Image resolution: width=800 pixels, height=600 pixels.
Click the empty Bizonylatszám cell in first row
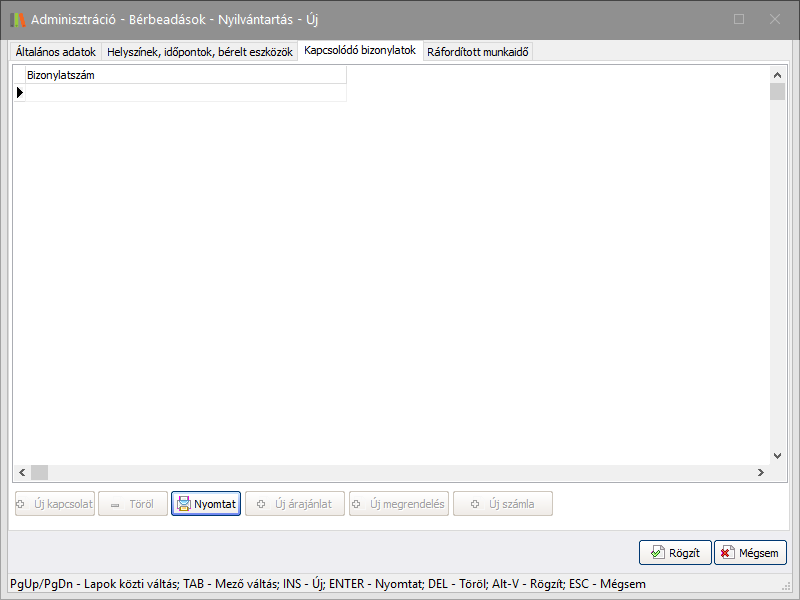[x=185, y=92]
